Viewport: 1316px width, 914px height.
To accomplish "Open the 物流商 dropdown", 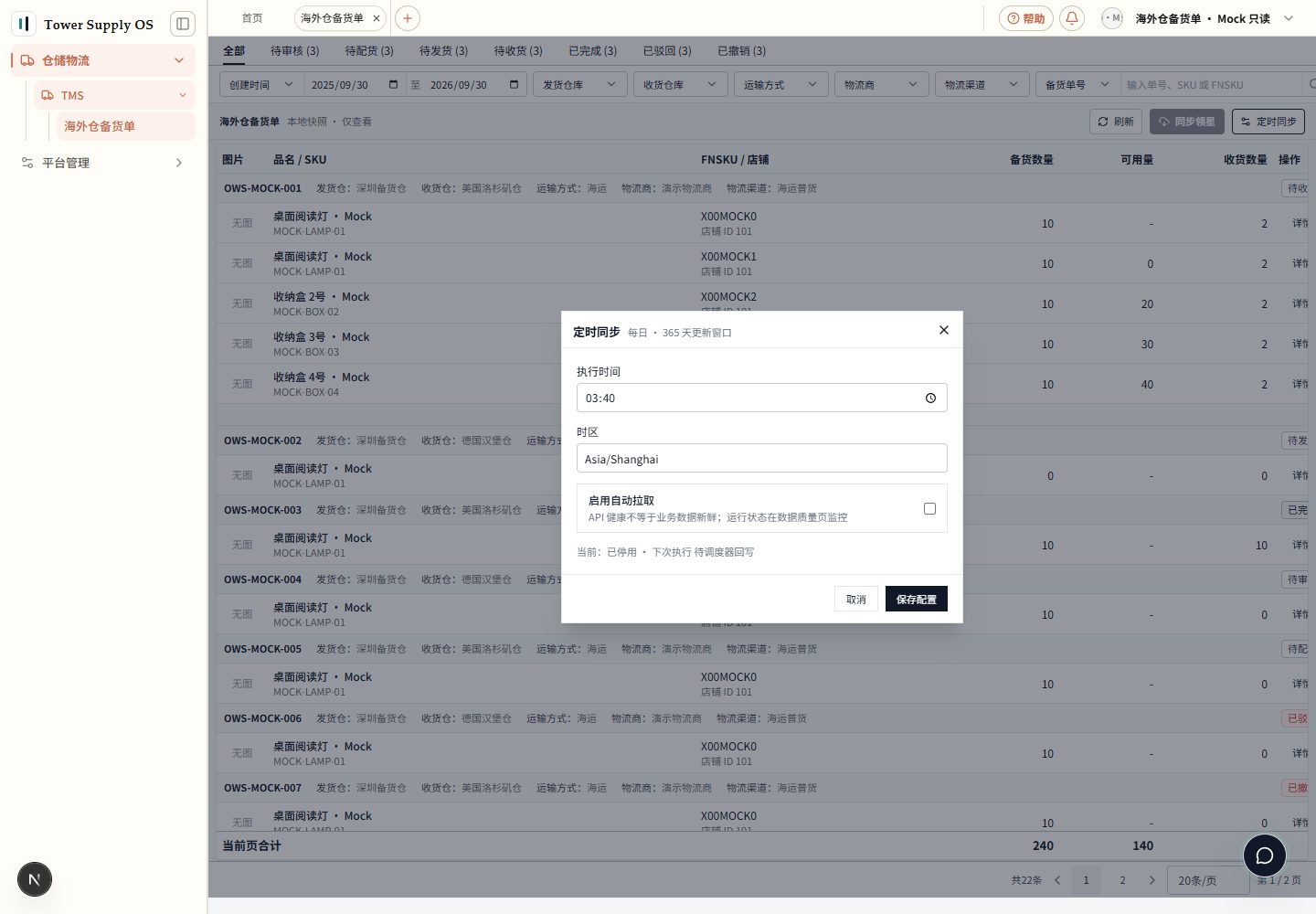I will [x=882, y=85].
